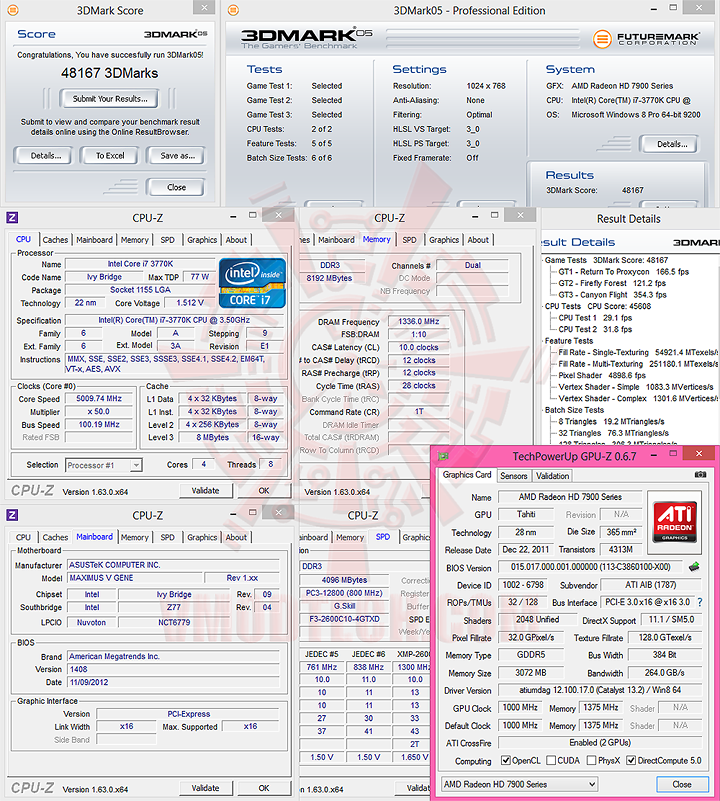
Task: Click Validate in the top-left CPU-Z window
Action: pyautogui.click(x=205, y=490)
